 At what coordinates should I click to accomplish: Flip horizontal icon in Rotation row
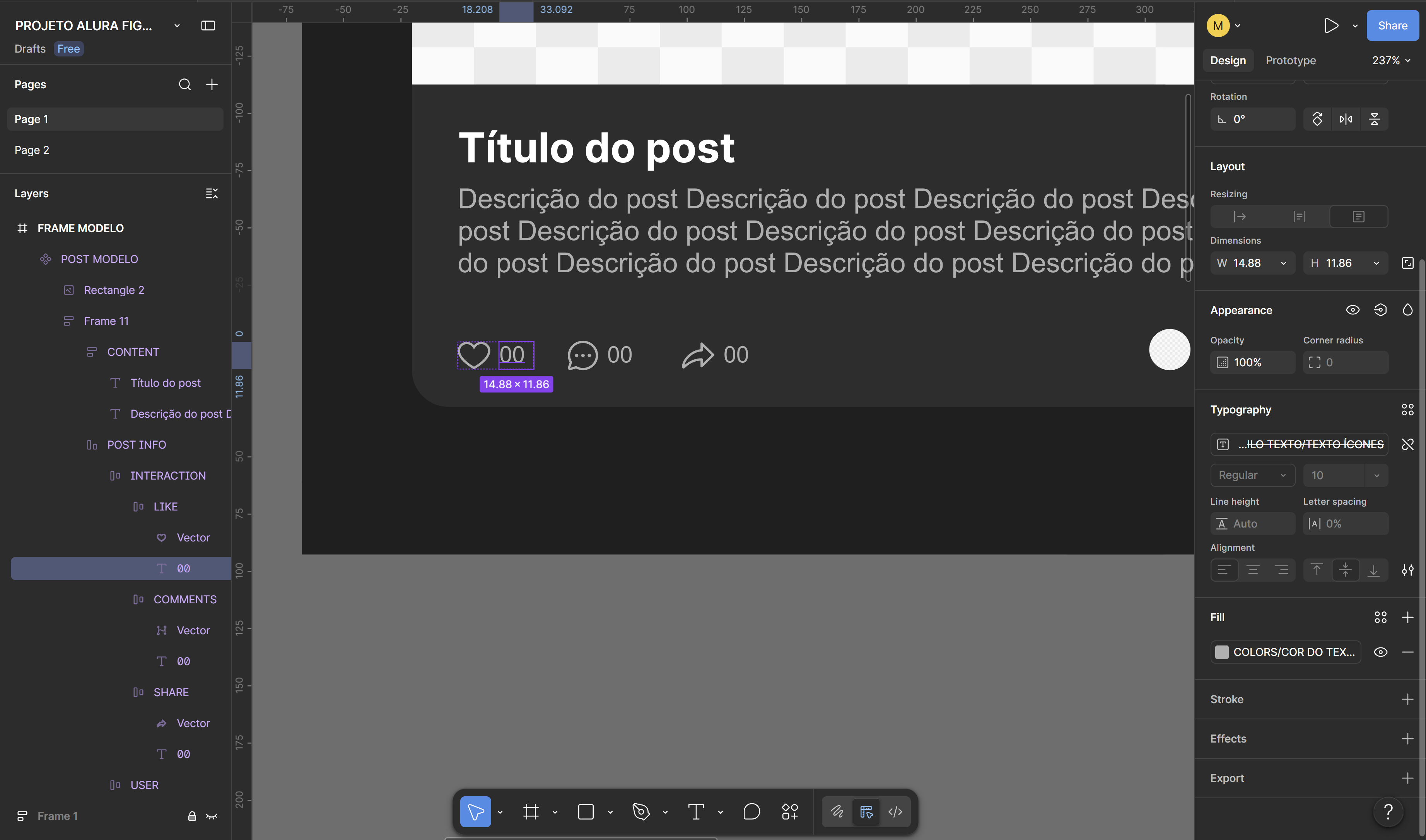(x=1346, y=119)
